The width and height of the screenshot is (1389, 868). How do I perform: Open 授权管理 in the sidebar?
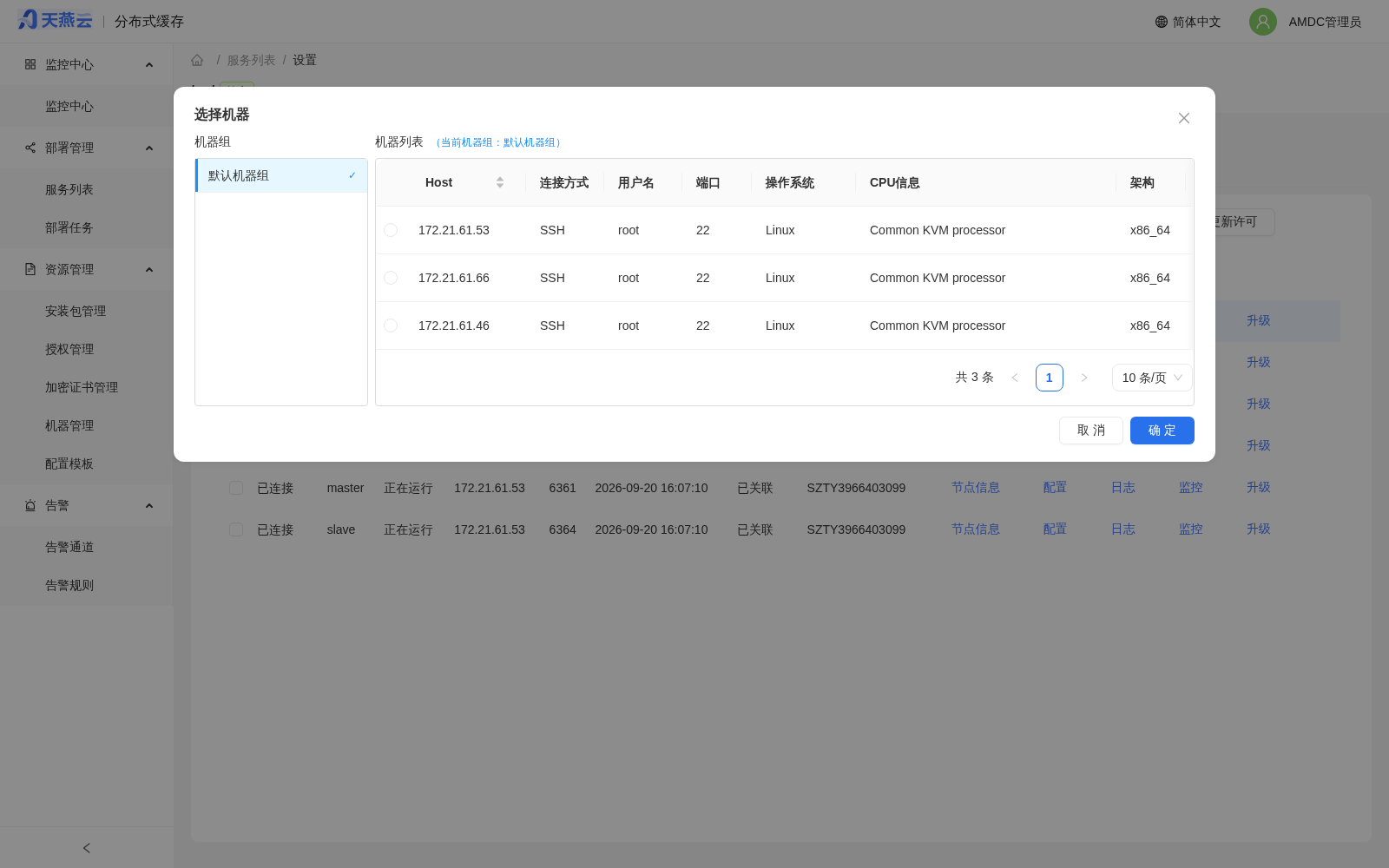click(x=69, y=349)
